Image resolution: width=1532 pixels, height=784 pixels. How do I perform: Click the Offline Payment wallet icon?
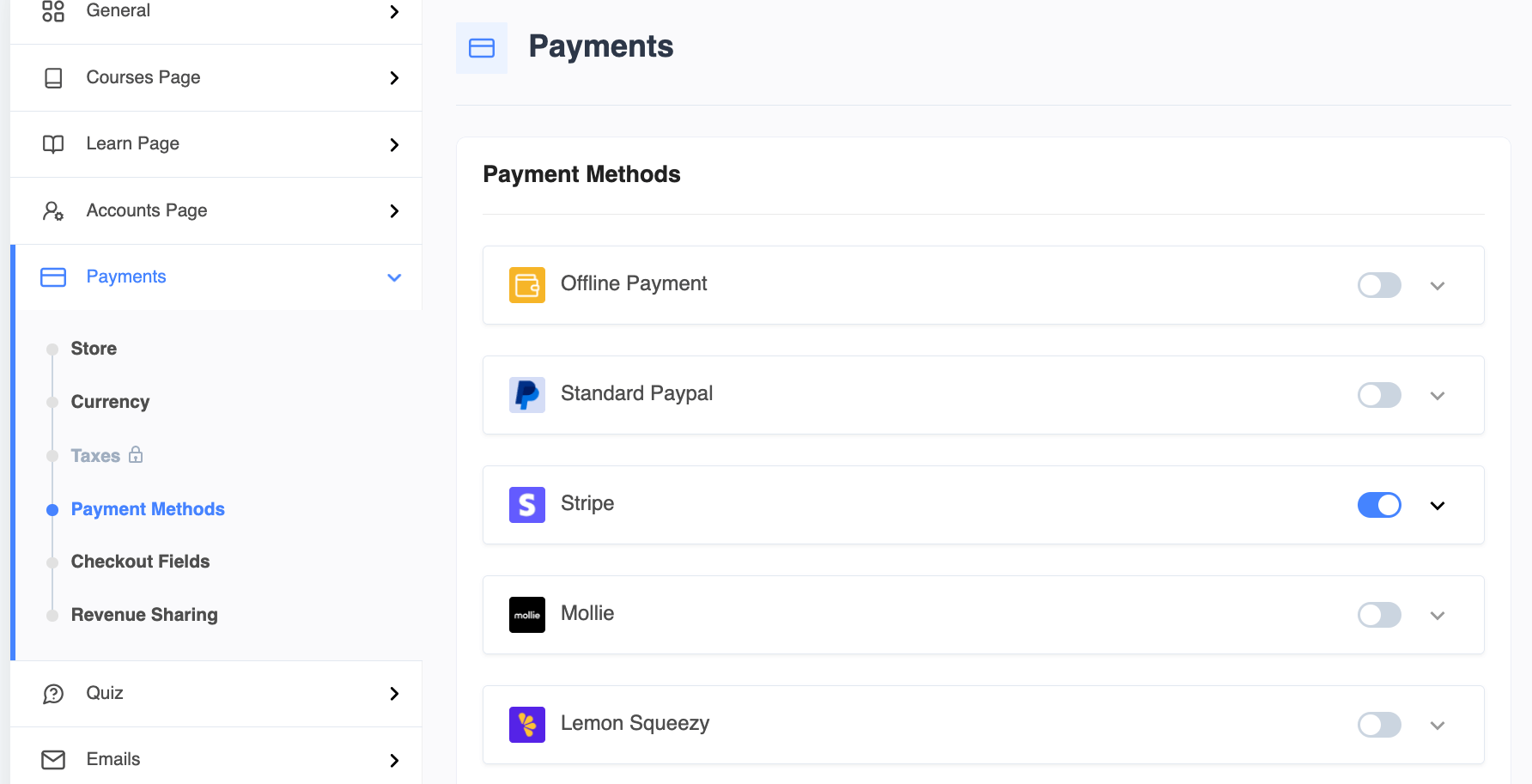pyautogui.click(x=526, y=285)
